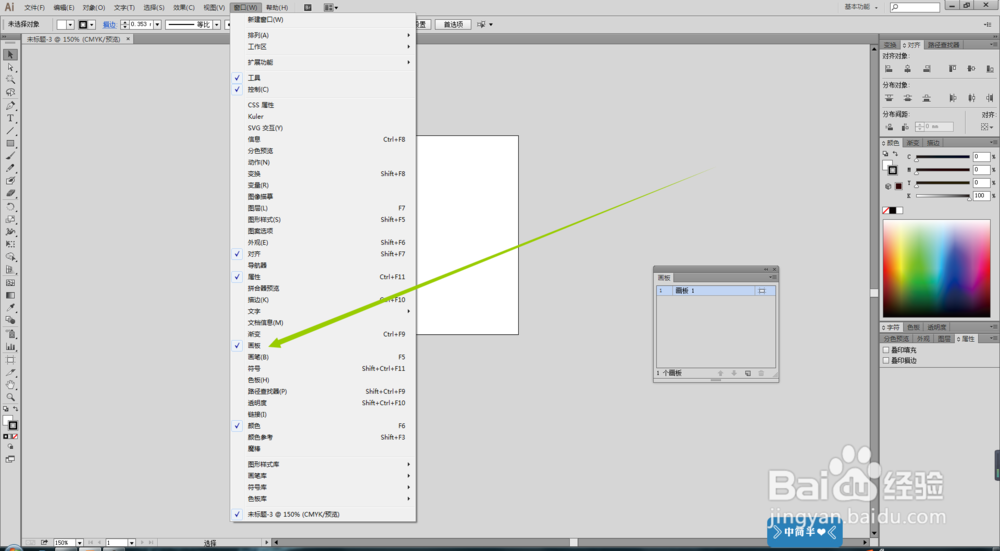Viewport: 1000px width, 551px height.
Task: Choose 图层(L) from Window menu
Action: pyautogui.click(x=323, y=208)
